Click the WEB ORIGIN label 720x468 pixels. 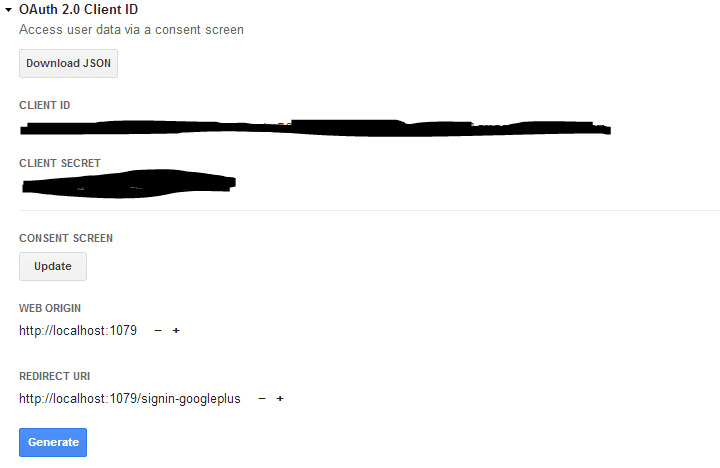click(x=50, y=308)
